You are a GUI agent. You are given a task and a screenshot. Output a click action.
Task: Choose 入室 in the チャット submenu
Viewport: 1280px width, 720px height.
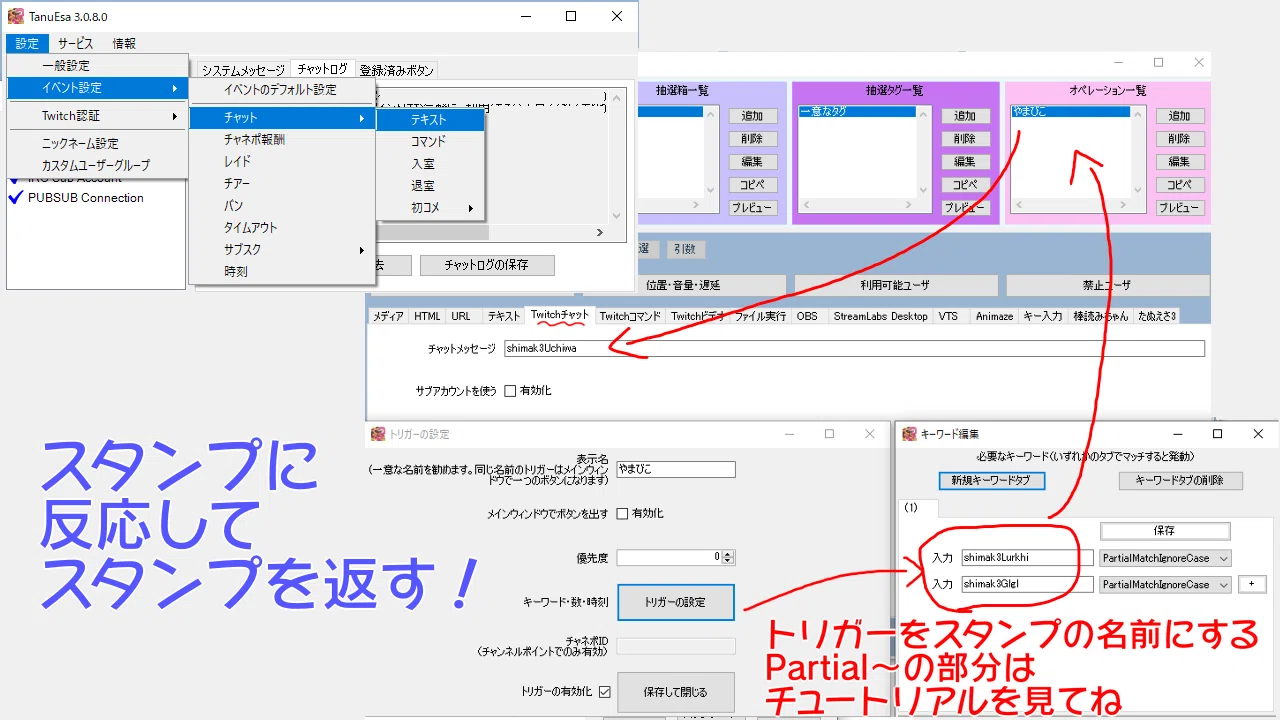[x=430, y=163]
